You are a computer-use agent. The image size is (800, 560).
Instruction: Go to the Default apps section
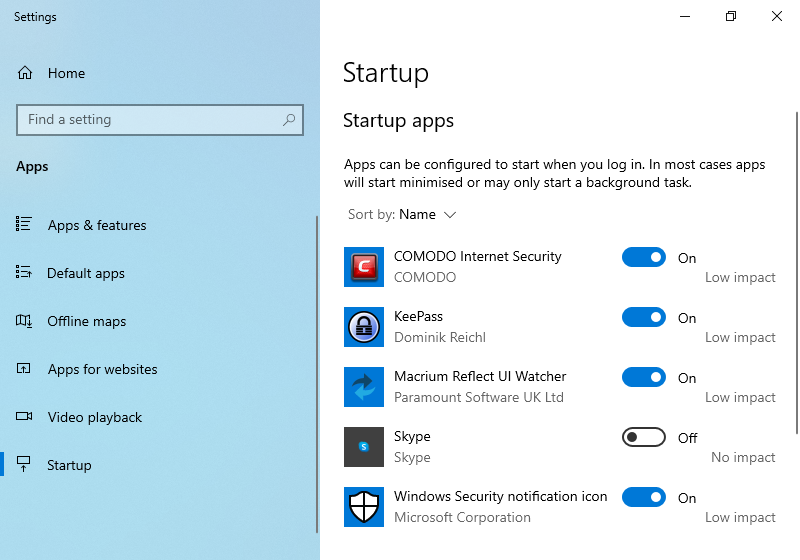[x=86, y=273]
